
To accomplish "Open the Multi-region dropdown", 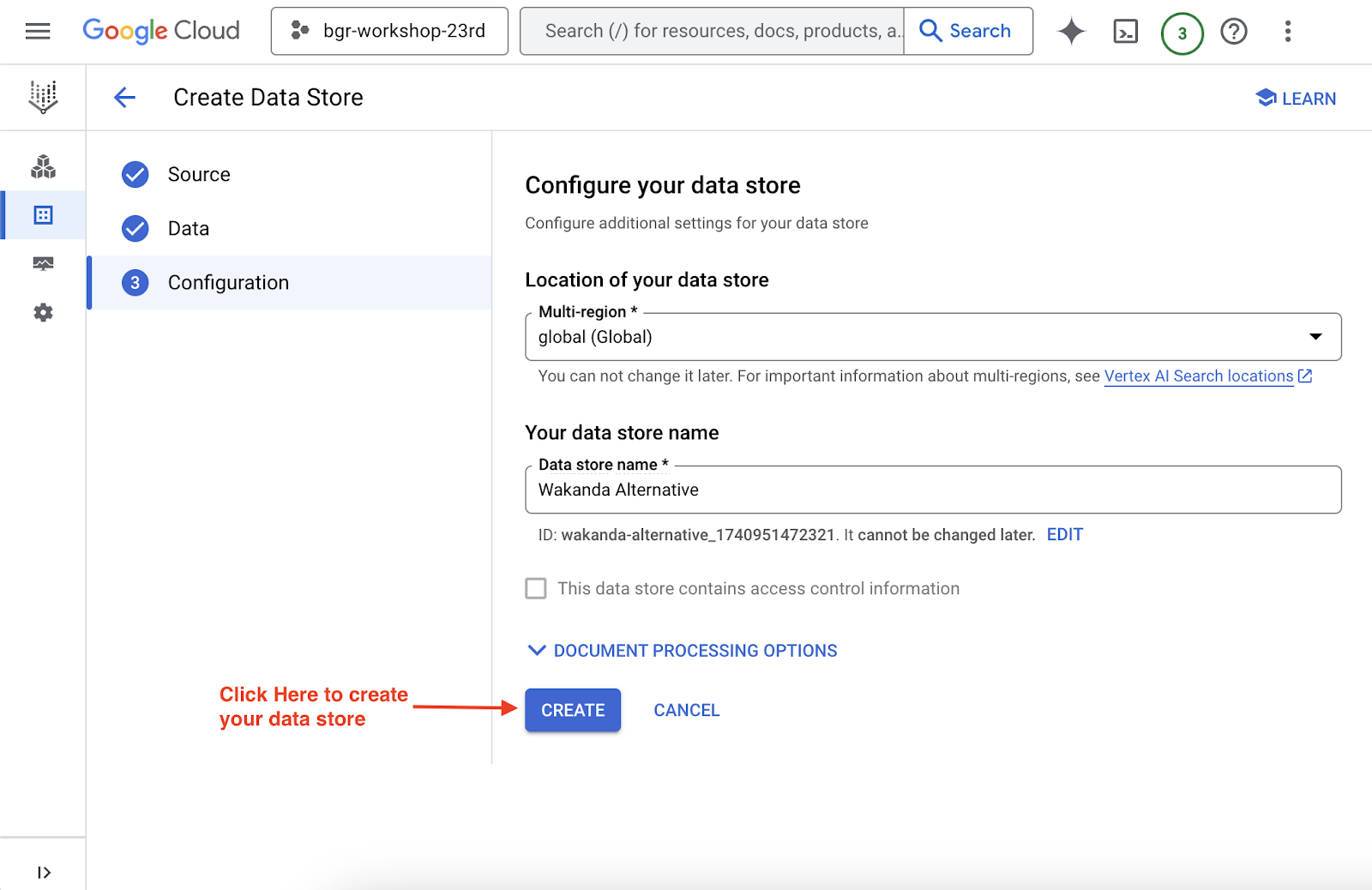I will 932,337.
